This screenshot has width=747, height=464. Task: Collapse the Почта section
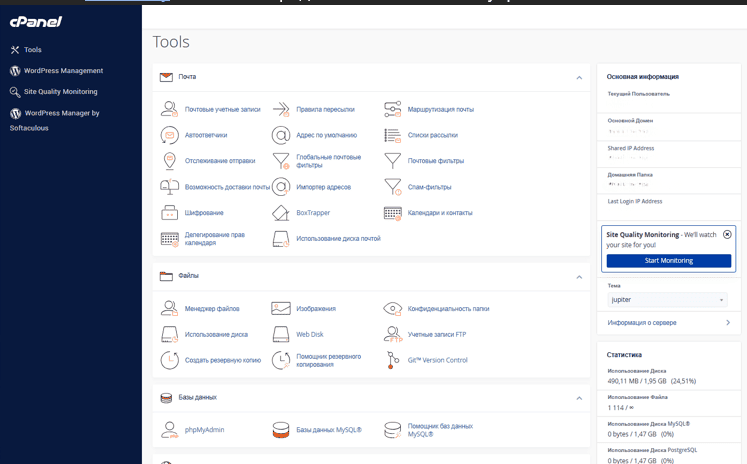pos(579,77)
